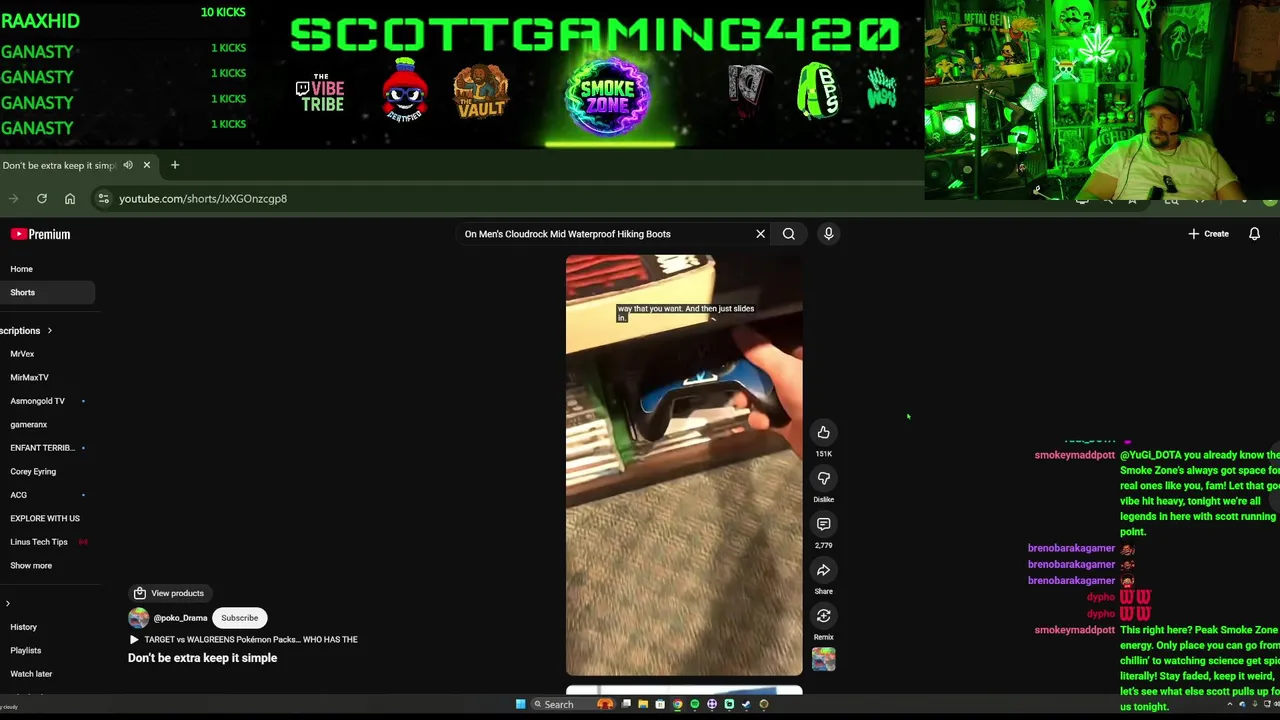Open Task View on taskbar
This screenshot has height=720, width=1280.
626,704
